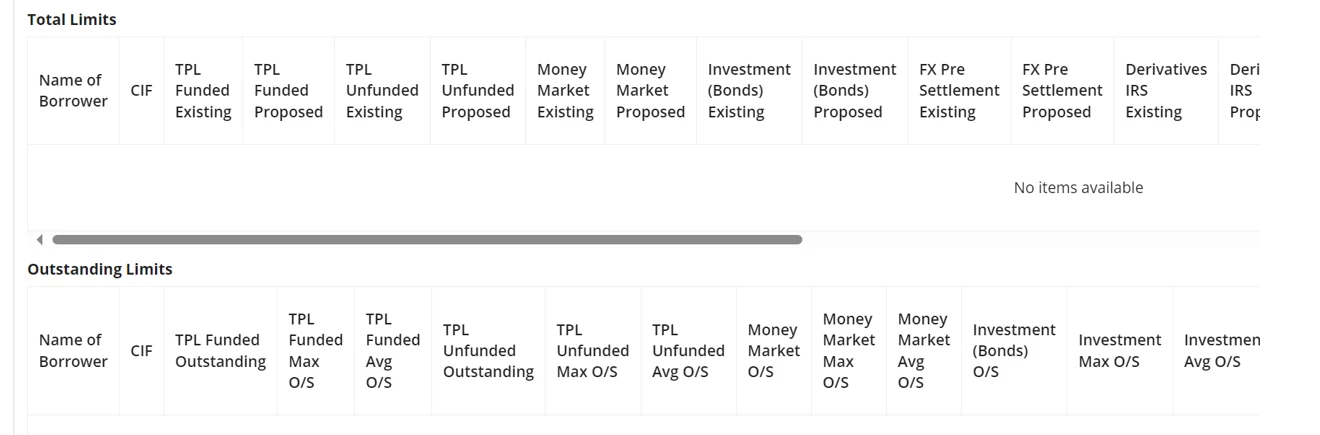Screen dimensions: 1320x435
Task: Select Money Market Avg O/S header
Action: (x=923, y=351)
